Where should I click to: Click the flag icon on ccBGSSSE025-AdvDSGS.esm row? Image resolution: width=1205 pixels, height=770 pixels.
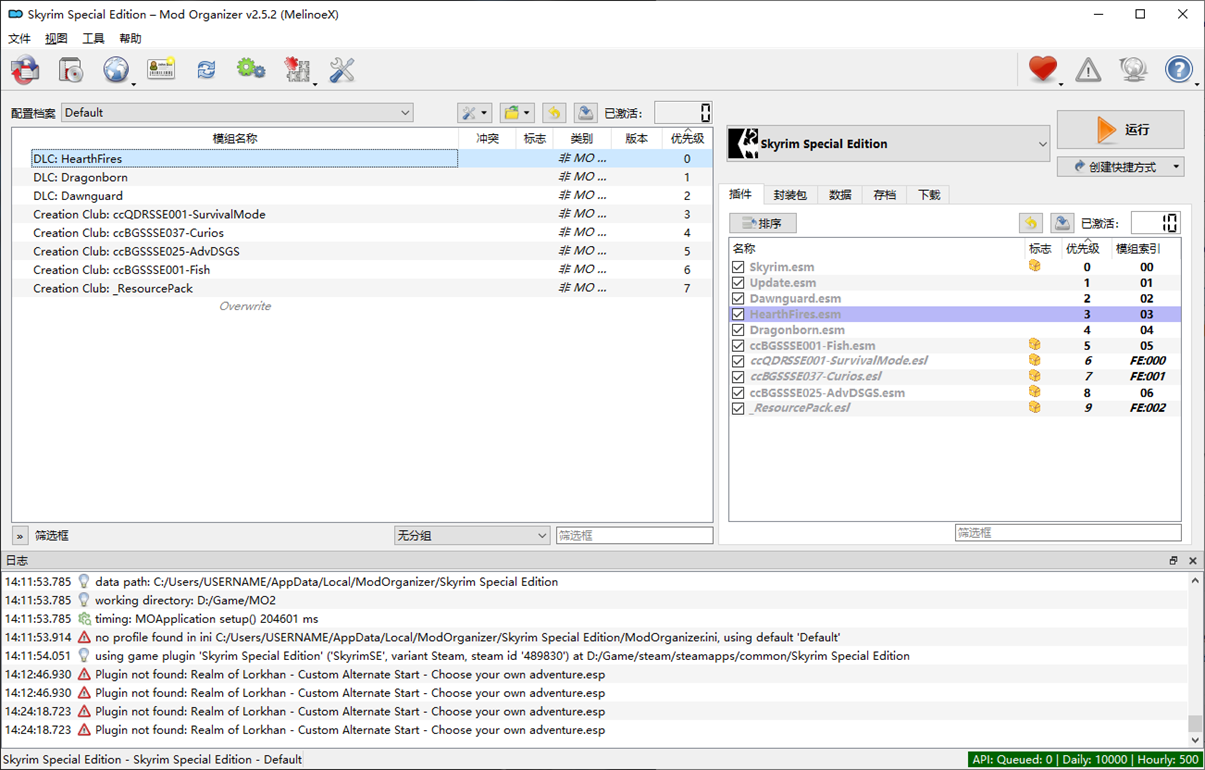pyautogui.click(x=1035, y=392)
